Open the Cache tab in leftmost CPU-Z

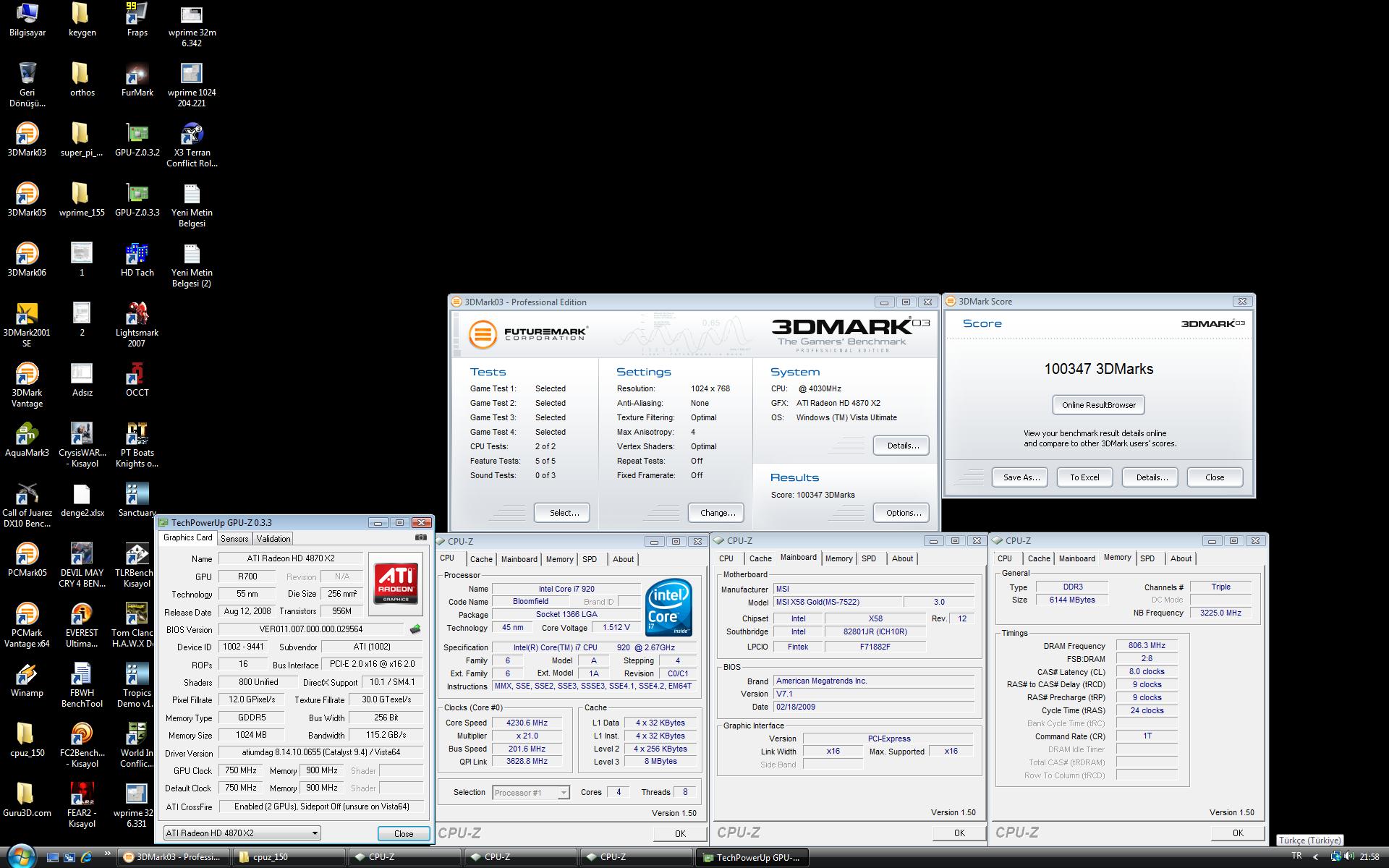[481, 559]
